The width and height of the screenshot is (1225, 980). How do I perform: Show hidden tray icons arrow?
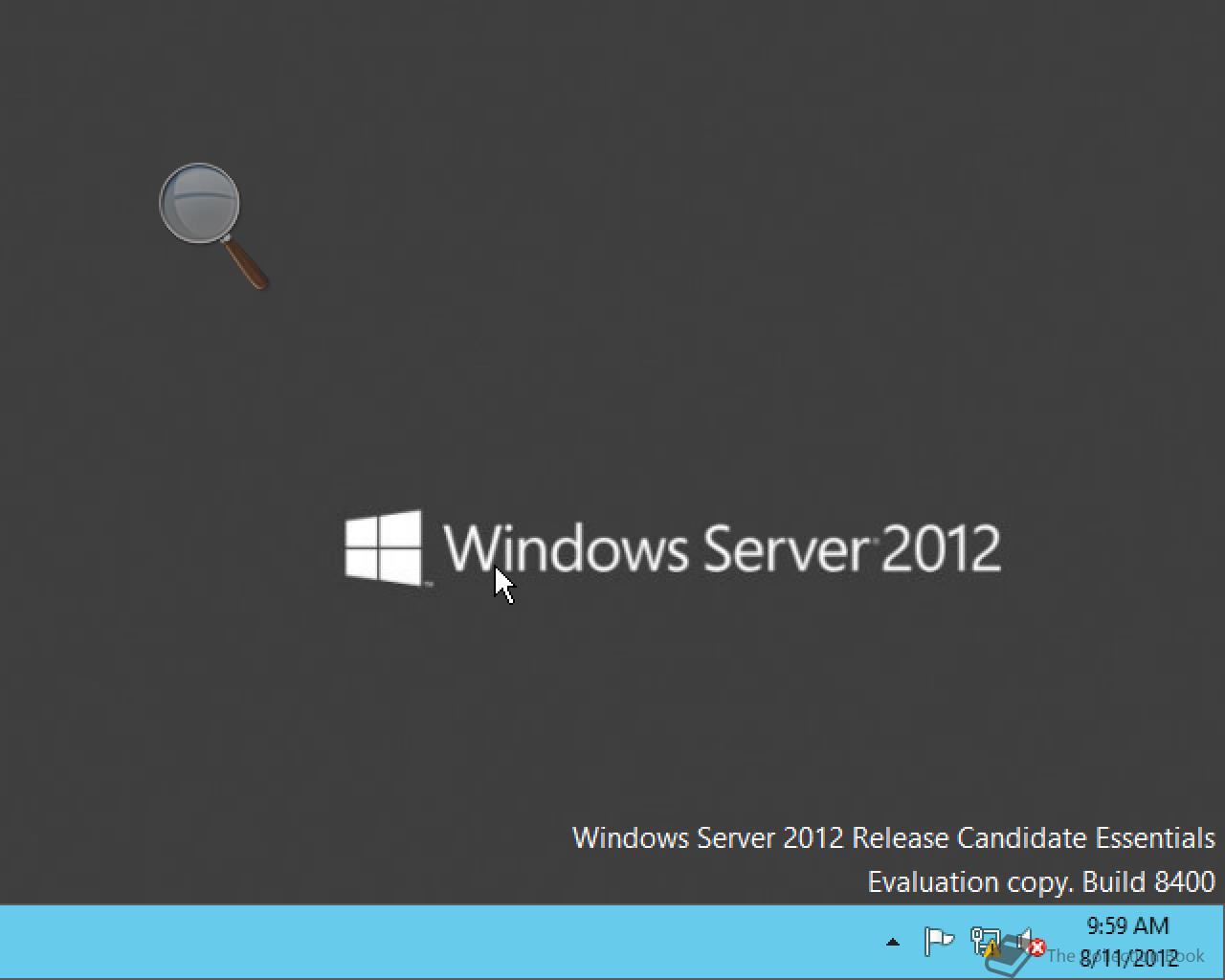click(893, 943)
